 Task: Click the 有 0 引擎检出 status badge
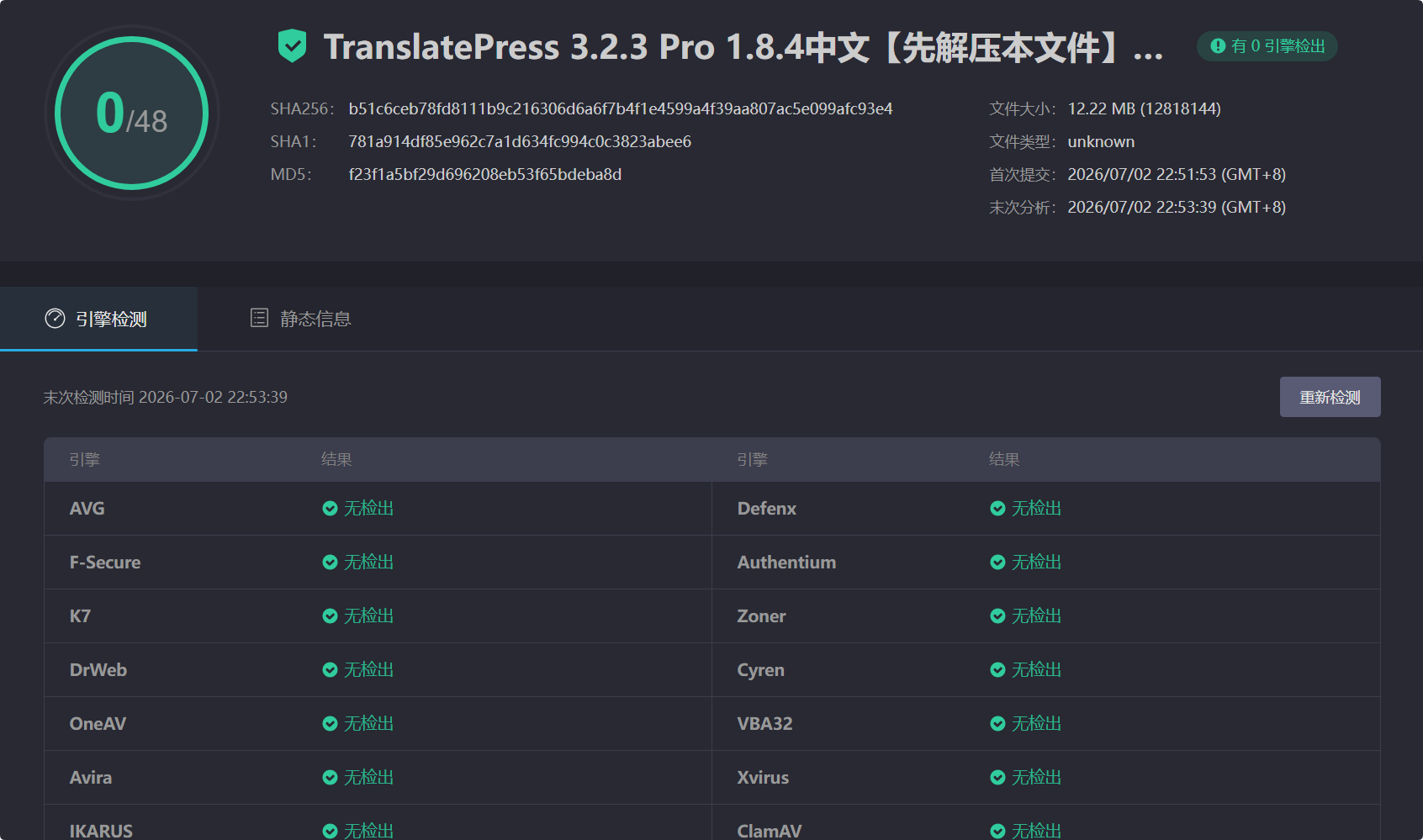1267,46
